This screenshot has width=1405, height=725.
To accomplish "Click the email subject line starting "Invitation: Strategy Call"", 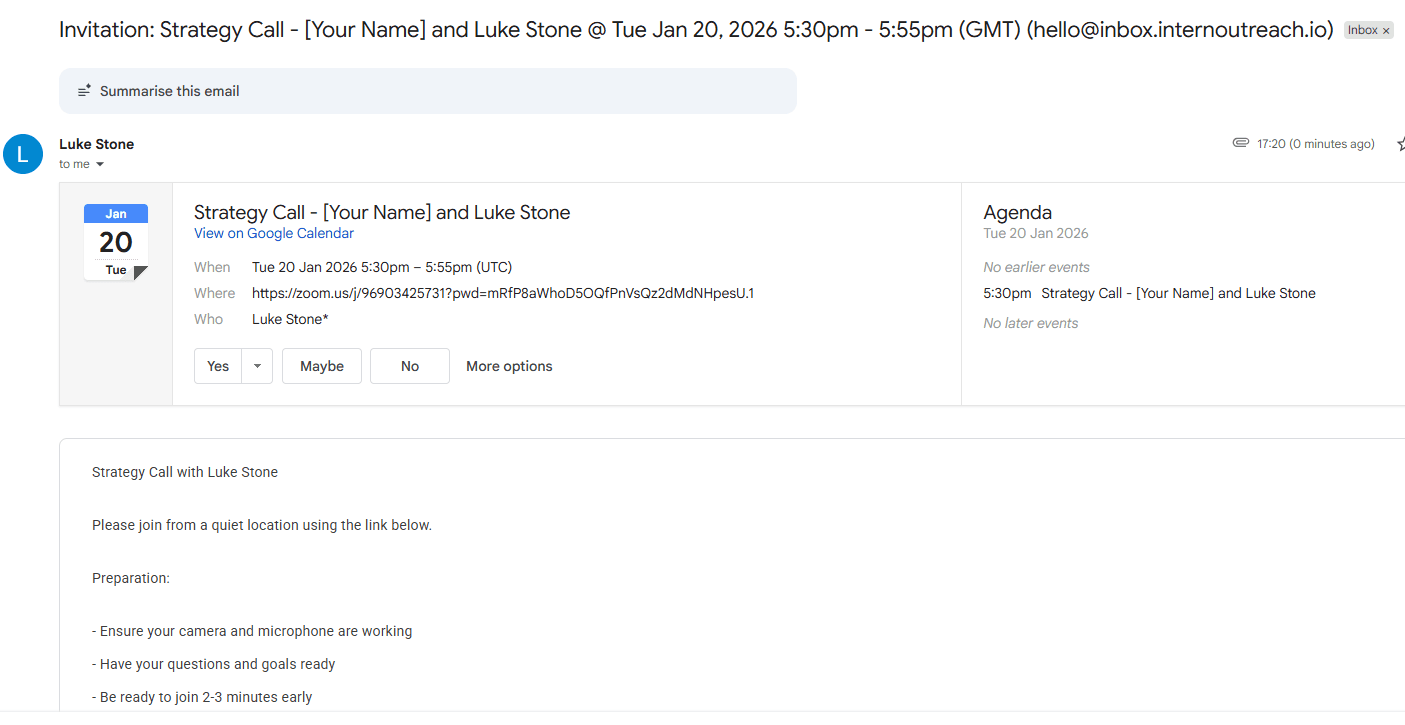I will coord(696,30).
